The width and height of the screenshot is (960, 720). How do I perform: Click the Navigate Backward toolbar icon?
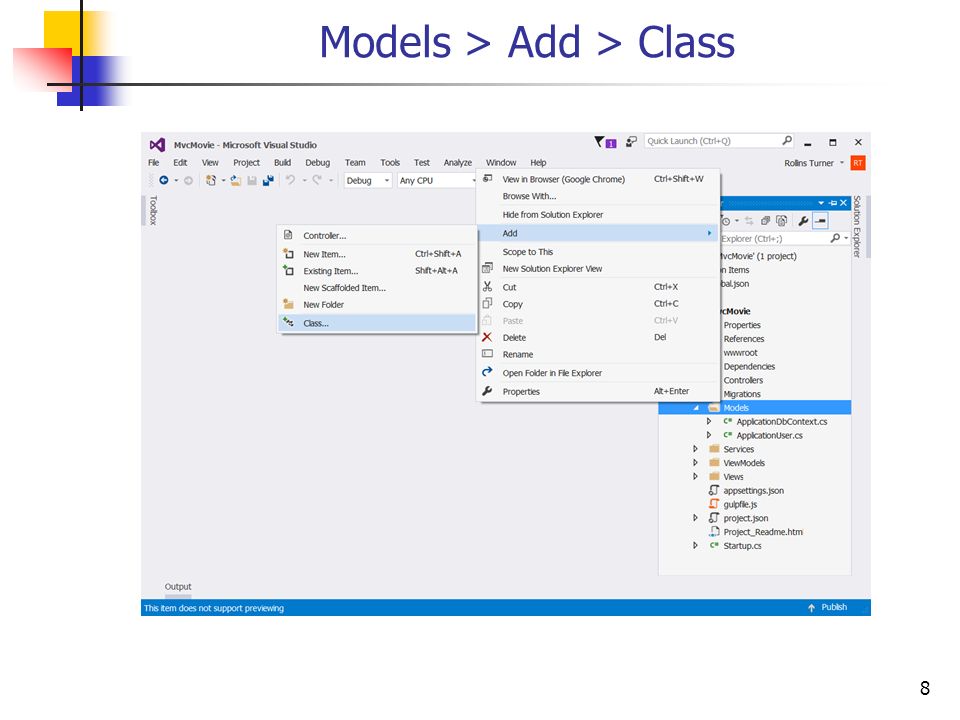click(163, 180)
